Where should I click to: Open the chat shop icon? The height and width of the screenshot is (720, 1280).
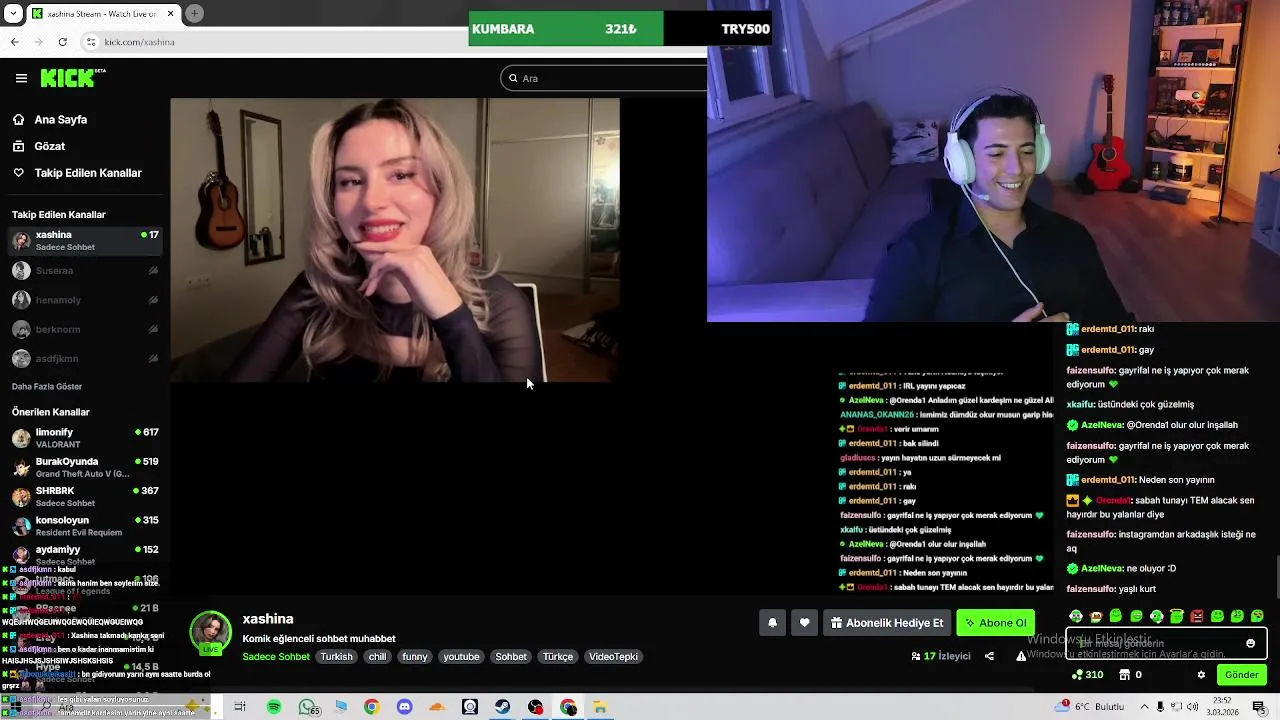coord(1125,675)
